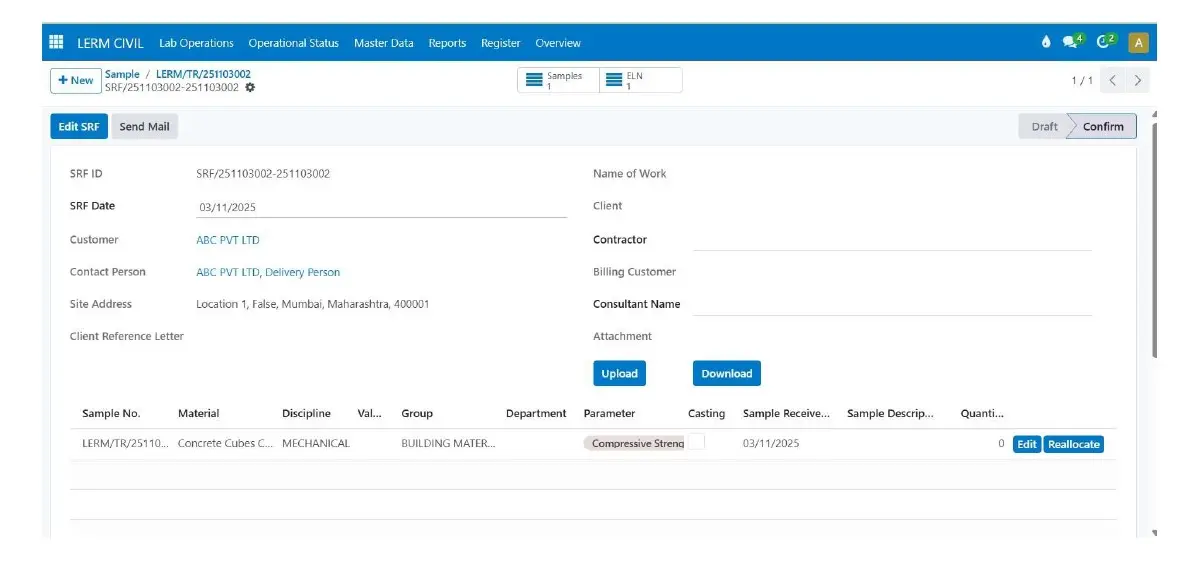1189x567 pixels.
Task: Open the apps grid menu icon
Action: 56,43
